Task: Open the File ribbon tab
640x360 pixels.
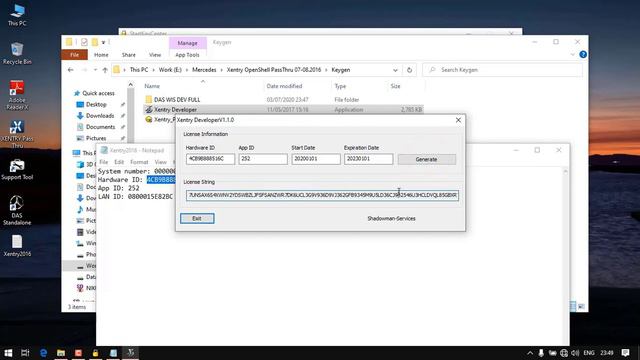Action: (x=74, y=55)
